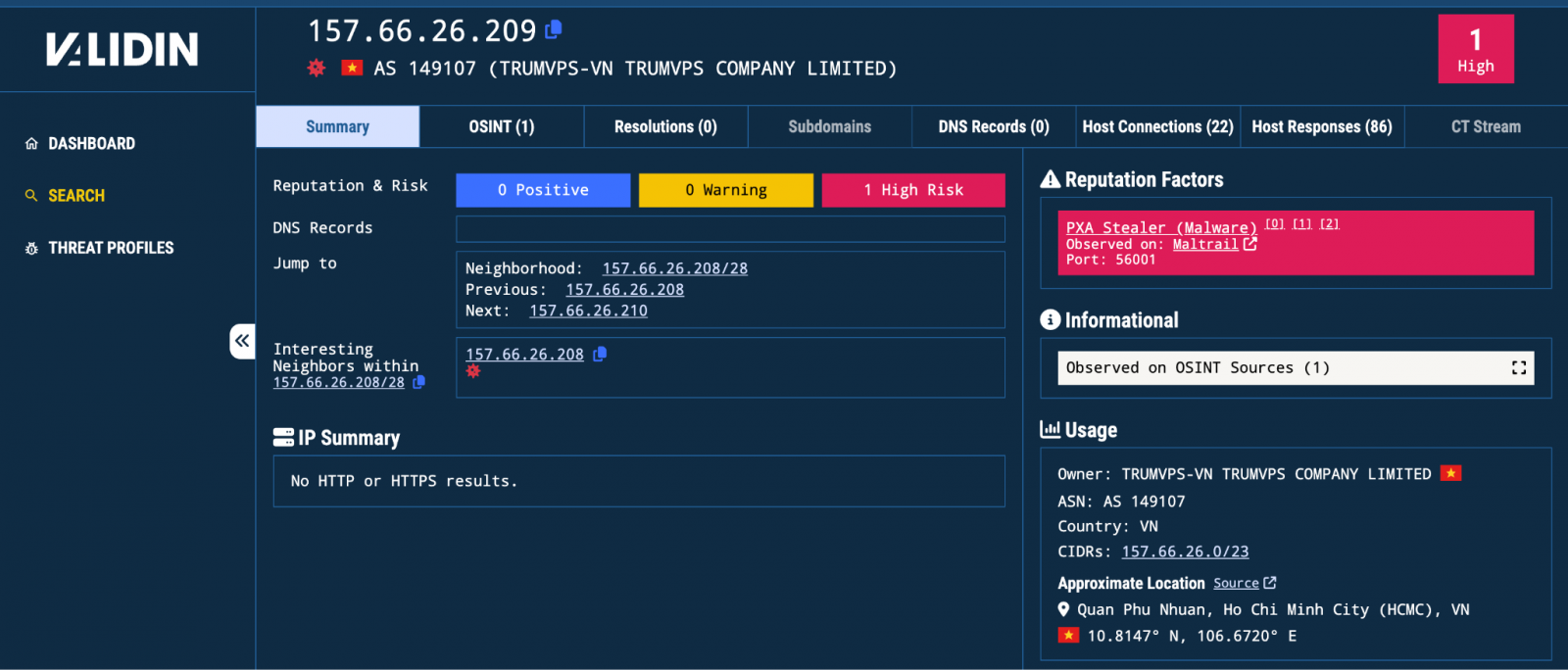Viewport: 1568px width, 670px height.
Task: Open Threat Profiles in sidebar
Action: coord(111,248)
